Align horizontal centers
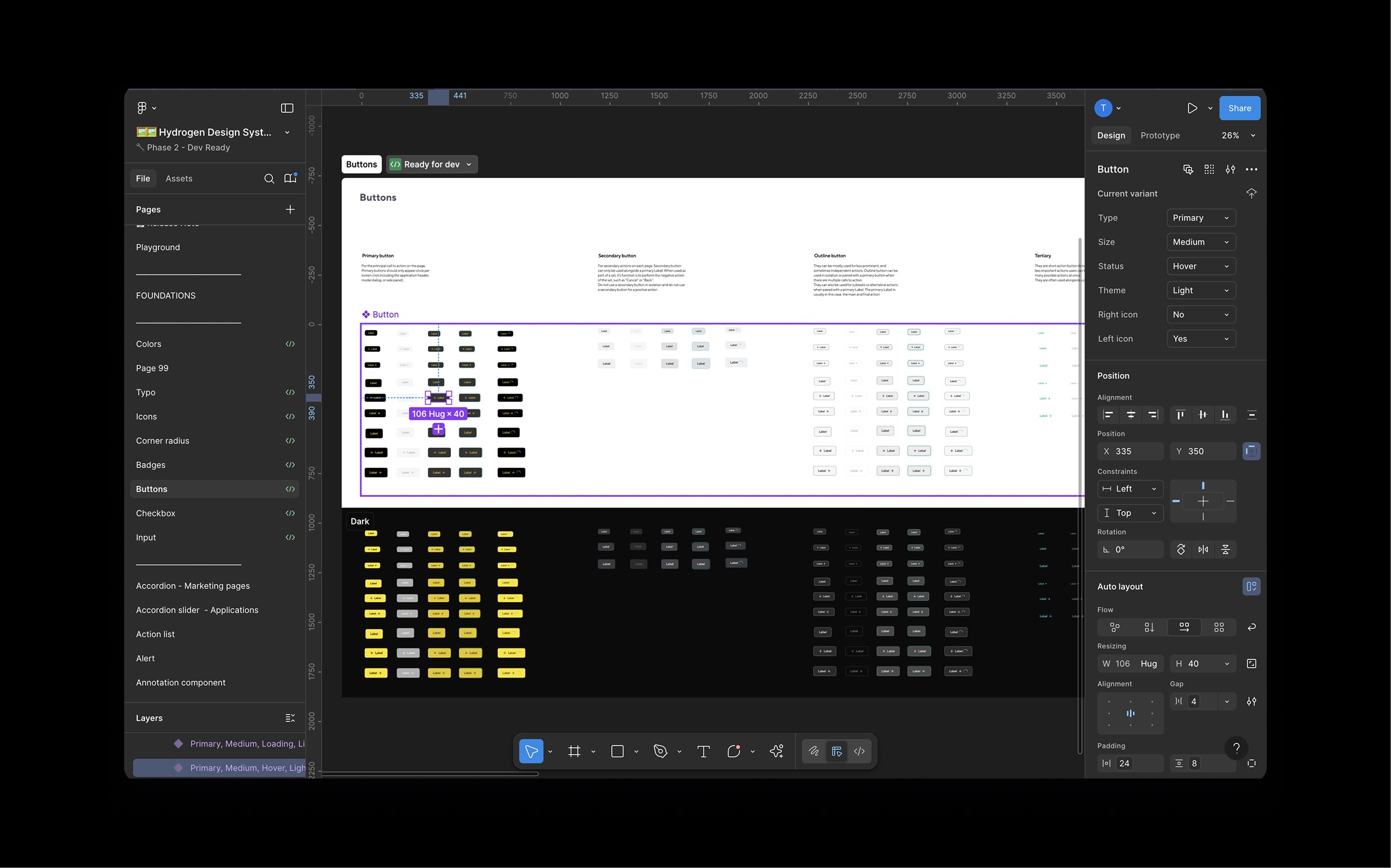The image size is (1391, 868). 1130,415
